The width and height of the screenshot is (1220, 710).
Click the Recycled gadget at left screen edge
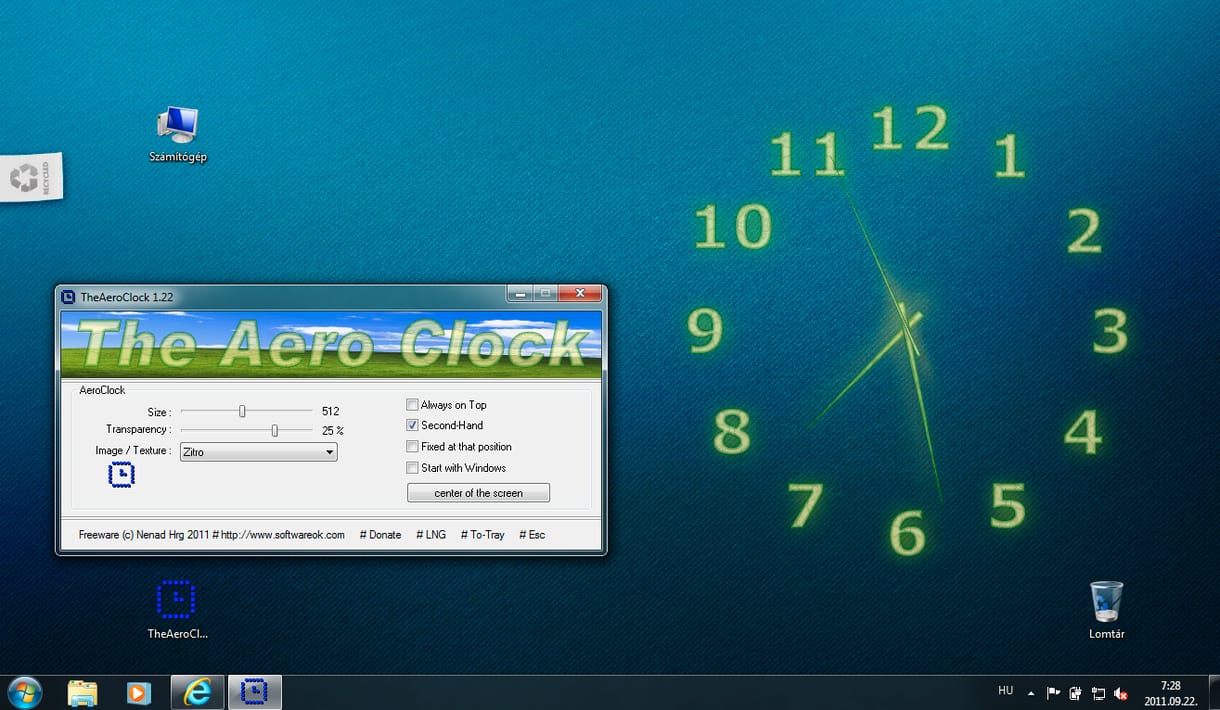tap(31, 177)
